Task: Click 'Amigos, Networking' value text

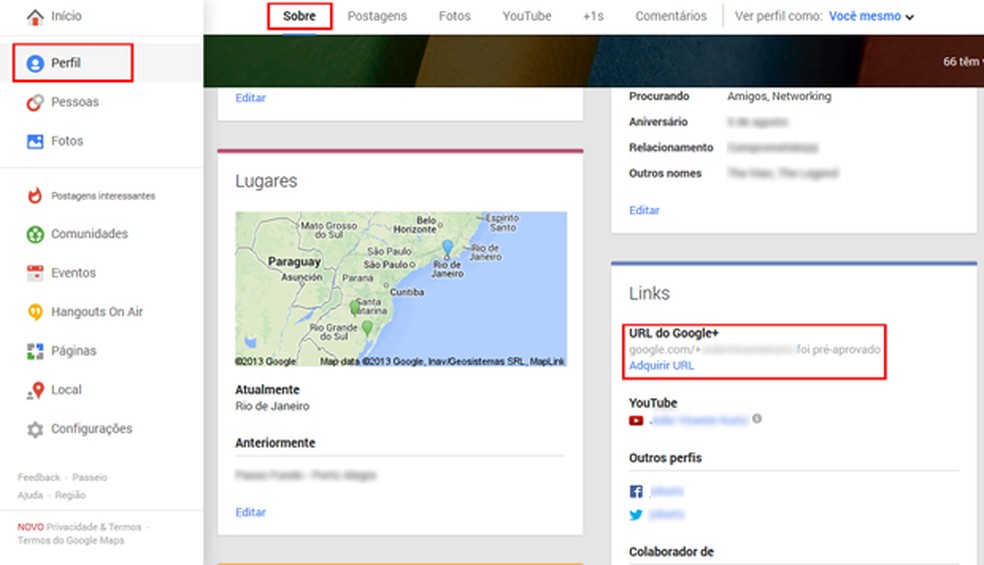Action: (x=779, y=96)
